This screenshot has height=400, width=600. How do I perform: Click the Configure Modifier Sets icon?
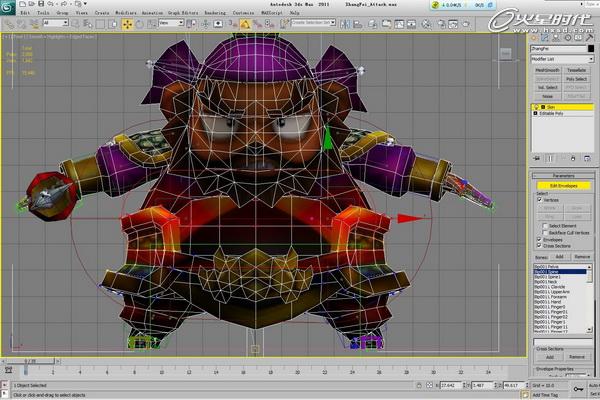587,158
